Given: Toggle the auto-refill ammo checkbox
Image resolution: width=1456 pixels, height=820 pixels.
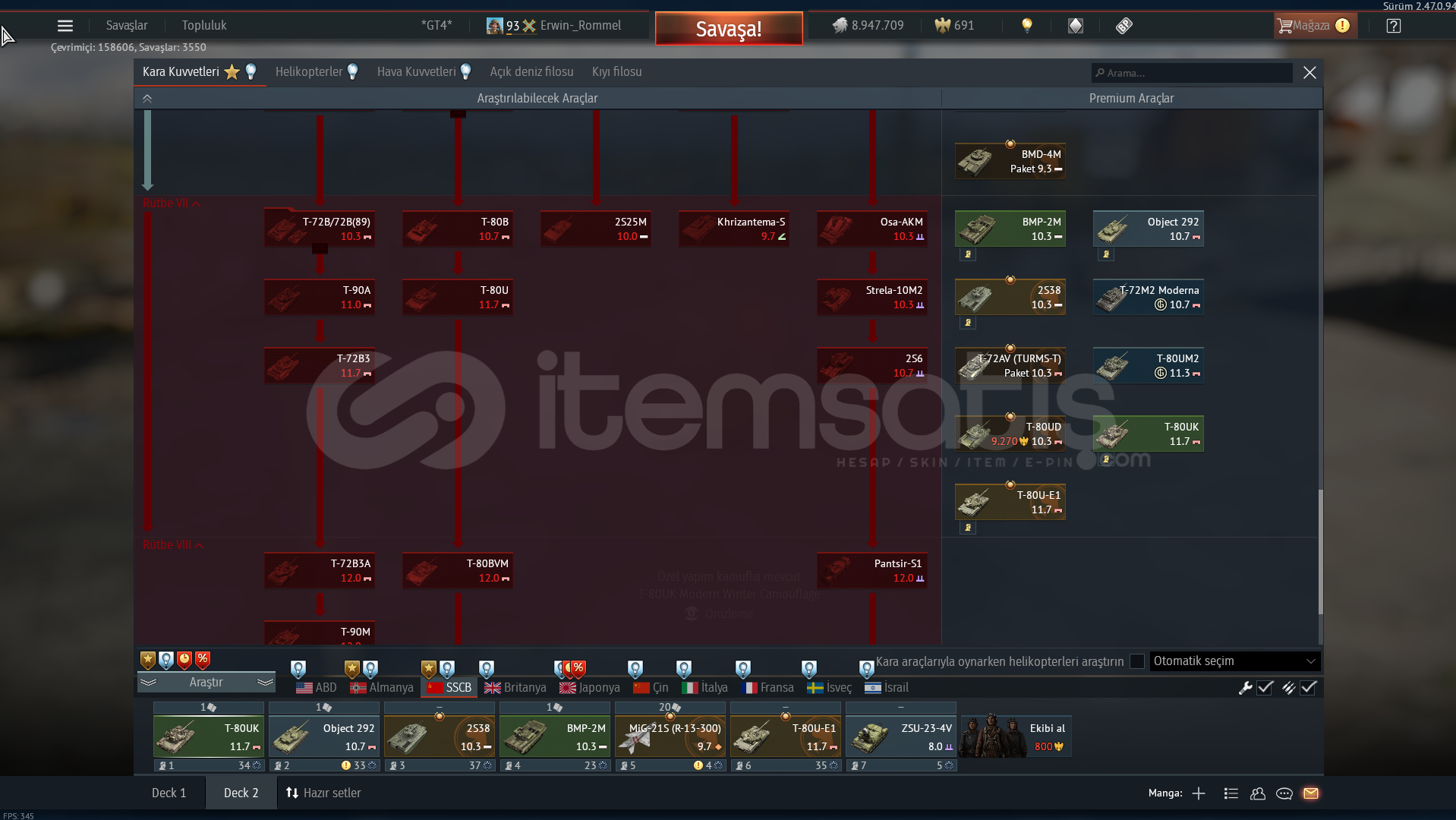Looking at the screenshot, I should tap(1308, 688).
